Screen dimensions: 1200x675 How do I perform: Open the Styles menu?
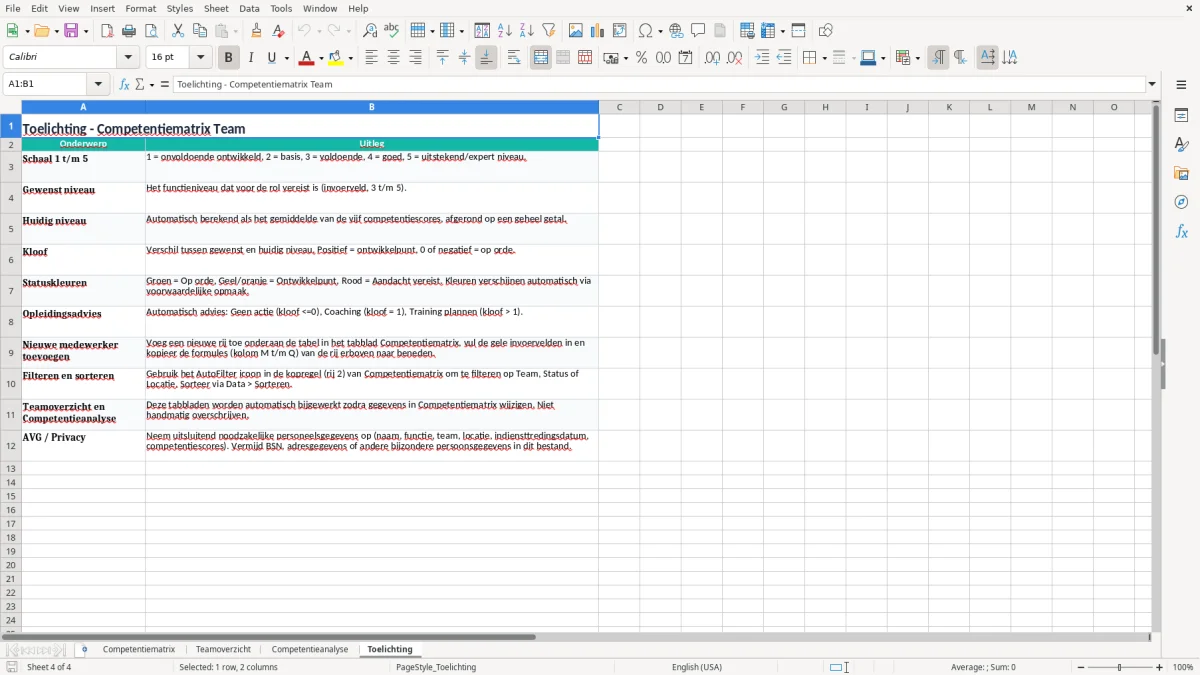[x=180, y=8]
